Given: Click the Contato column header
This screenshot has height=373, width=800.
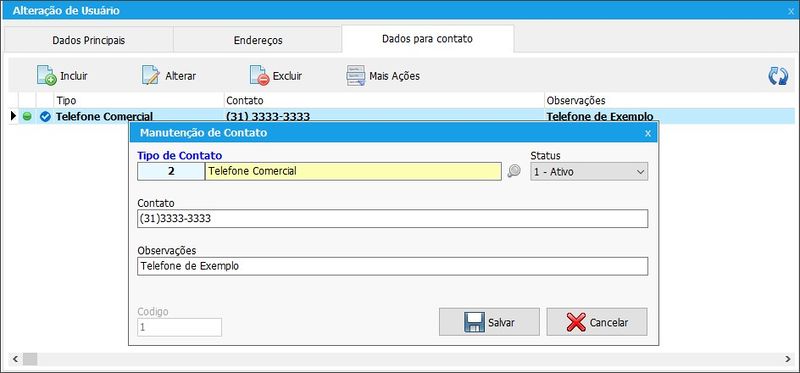Looking at the screenshot, I should pos(384,101).
